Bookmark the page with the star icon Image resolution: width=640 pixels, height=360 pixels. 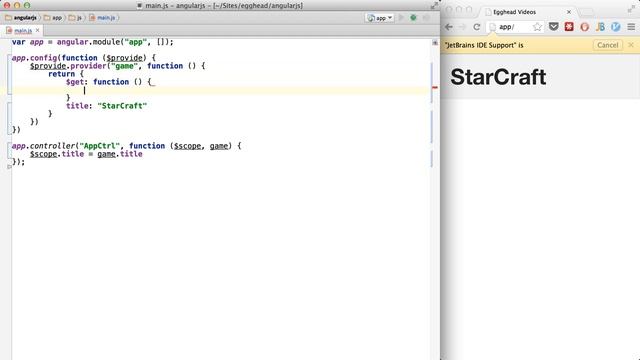click(x=537, y=27)
